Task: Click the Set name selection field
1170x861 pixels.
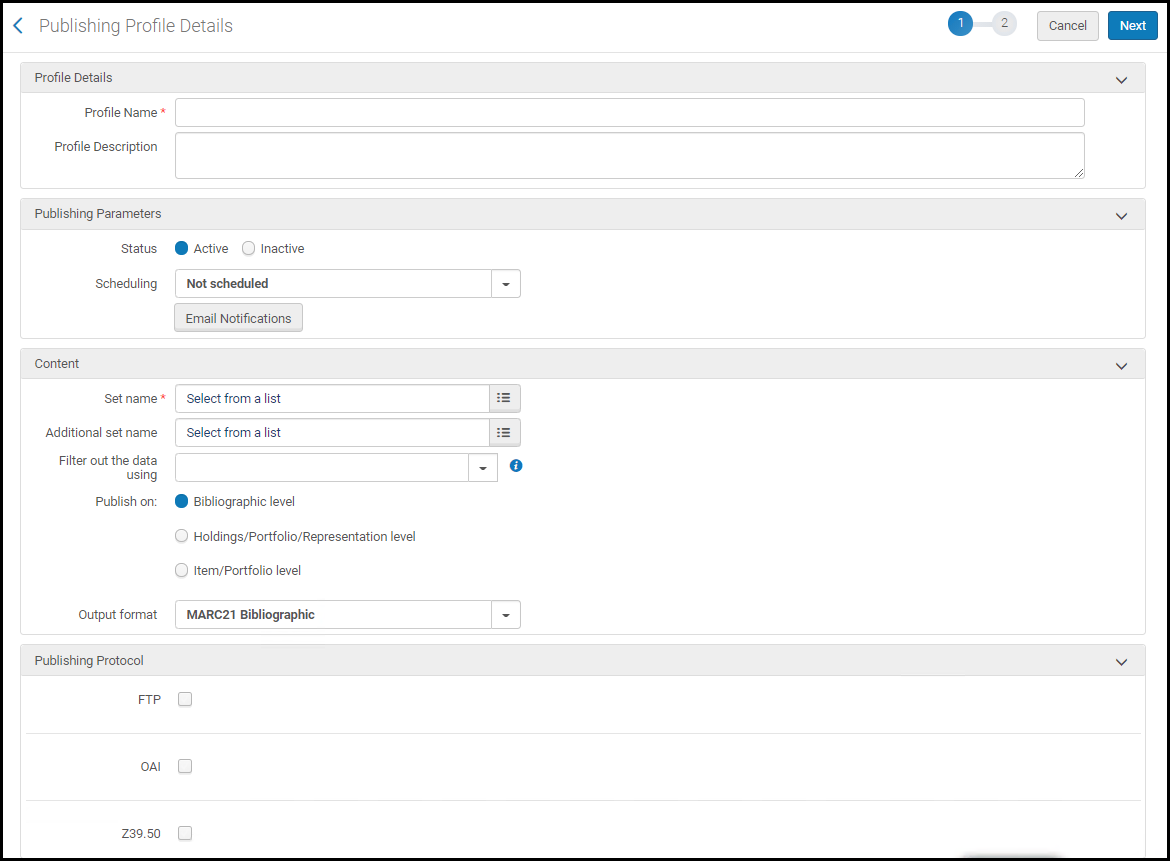Action: pos(332,398)
